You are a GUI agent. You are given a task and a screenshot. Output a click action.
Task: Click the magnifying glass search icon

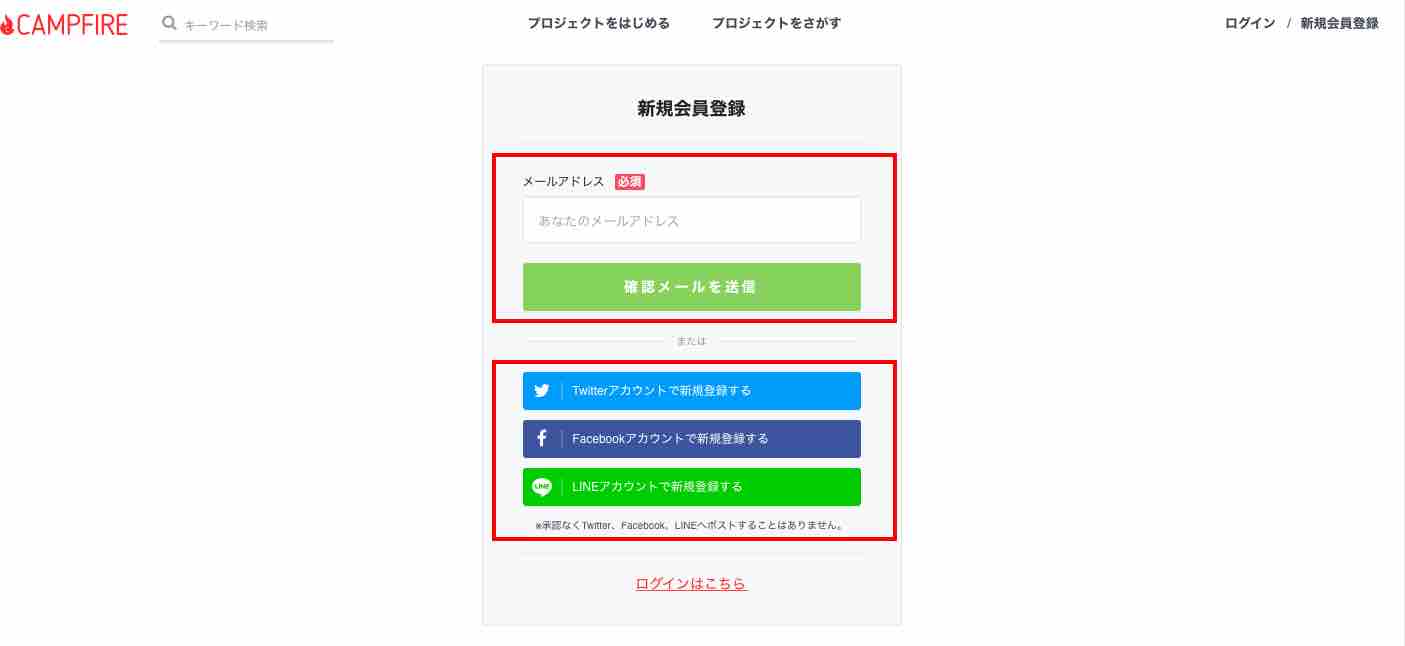(x=169, y=23)
